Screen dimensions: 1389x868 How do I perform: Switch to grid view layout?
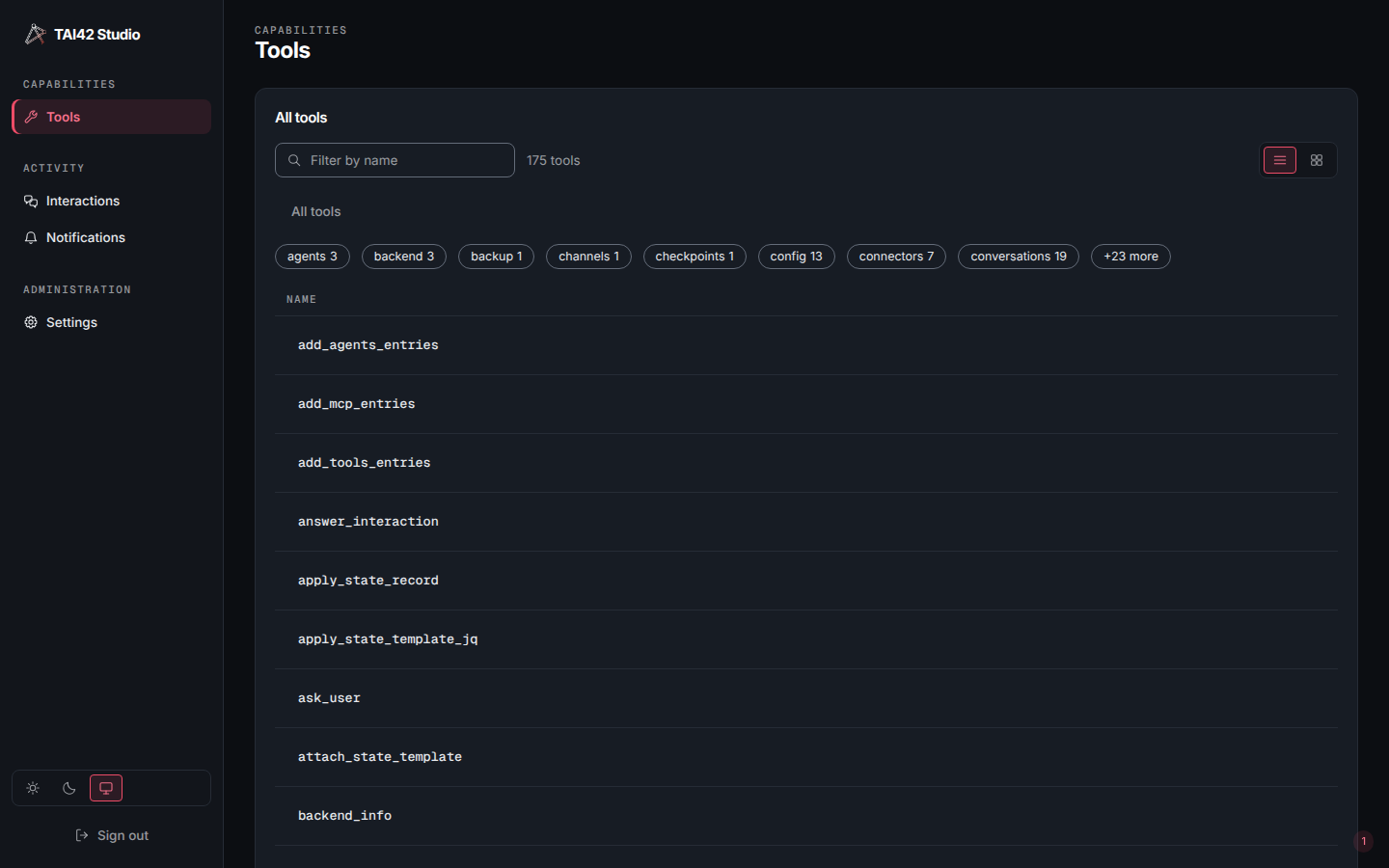[1317, 160]
